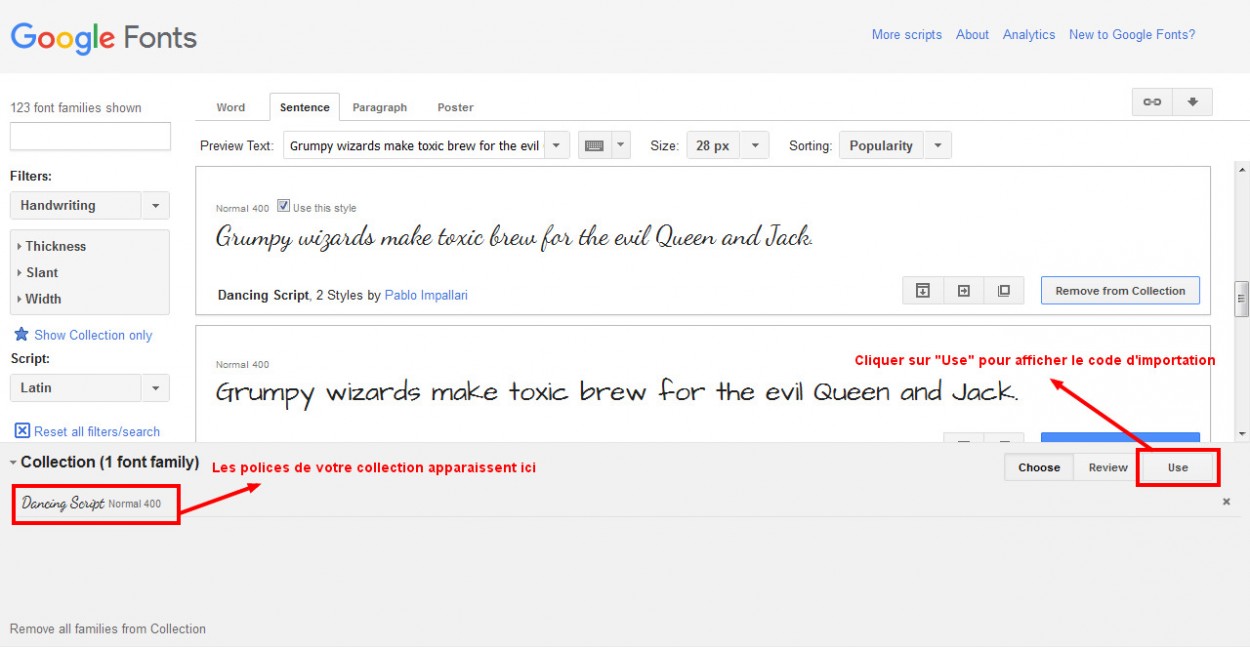This screenshot has width=1250, height=647.
Task: Click the Remove from Collection button
Action: point(1120,291)
